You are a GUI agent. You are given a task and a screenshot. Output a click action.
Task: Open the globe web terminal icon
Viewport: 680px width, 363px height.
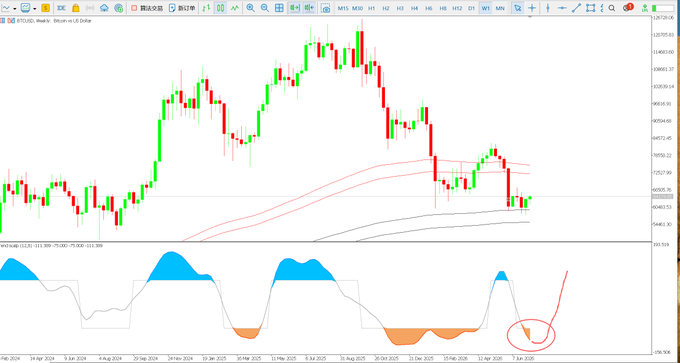[x=118, y=8]
